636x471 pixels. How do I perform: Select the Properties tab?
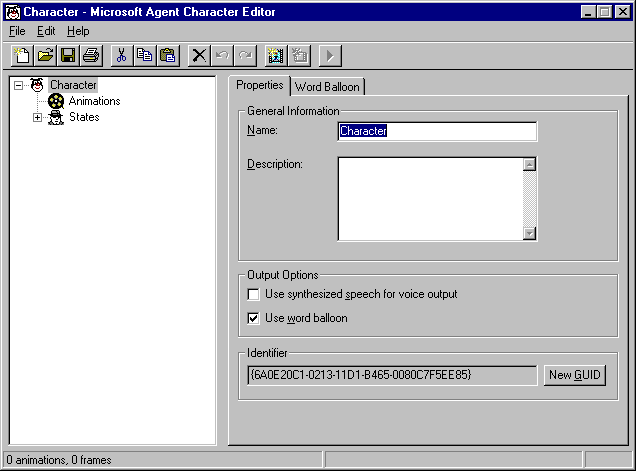tap(260, 85)
